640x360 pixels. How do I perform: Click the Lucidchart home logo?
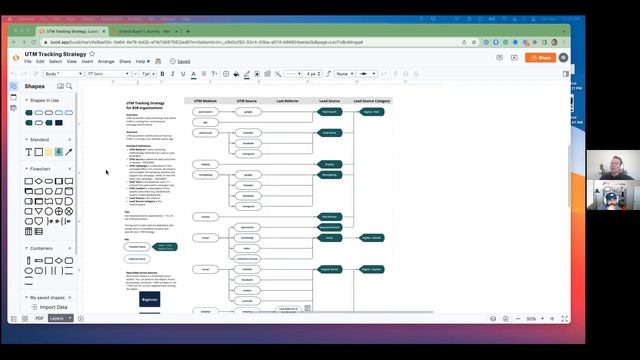(x=16, y=58)
